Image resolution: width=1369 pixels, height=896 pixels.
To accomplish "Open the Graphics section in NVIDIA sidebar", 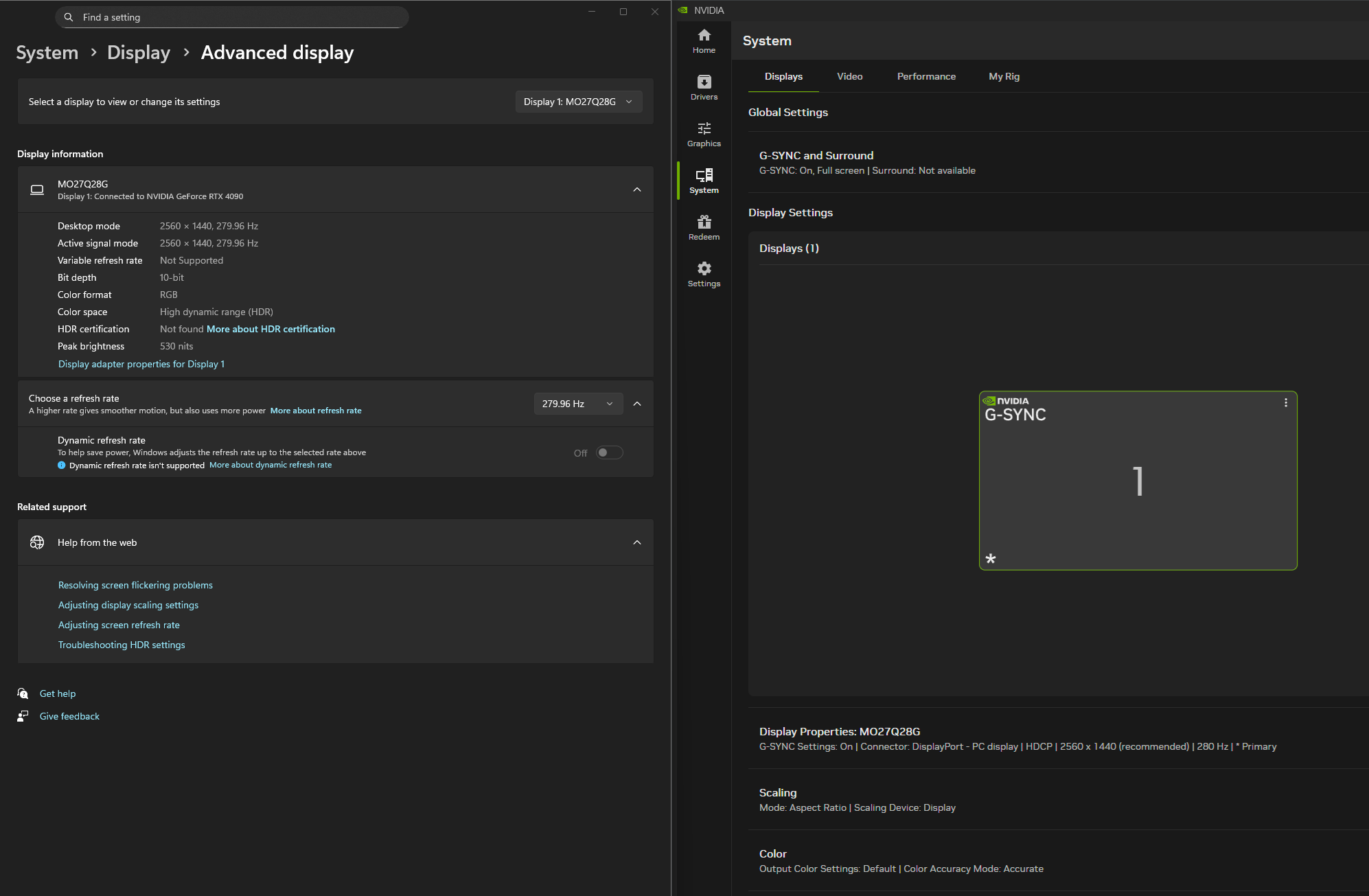I will pyautogui.click(x=704, y=135).
